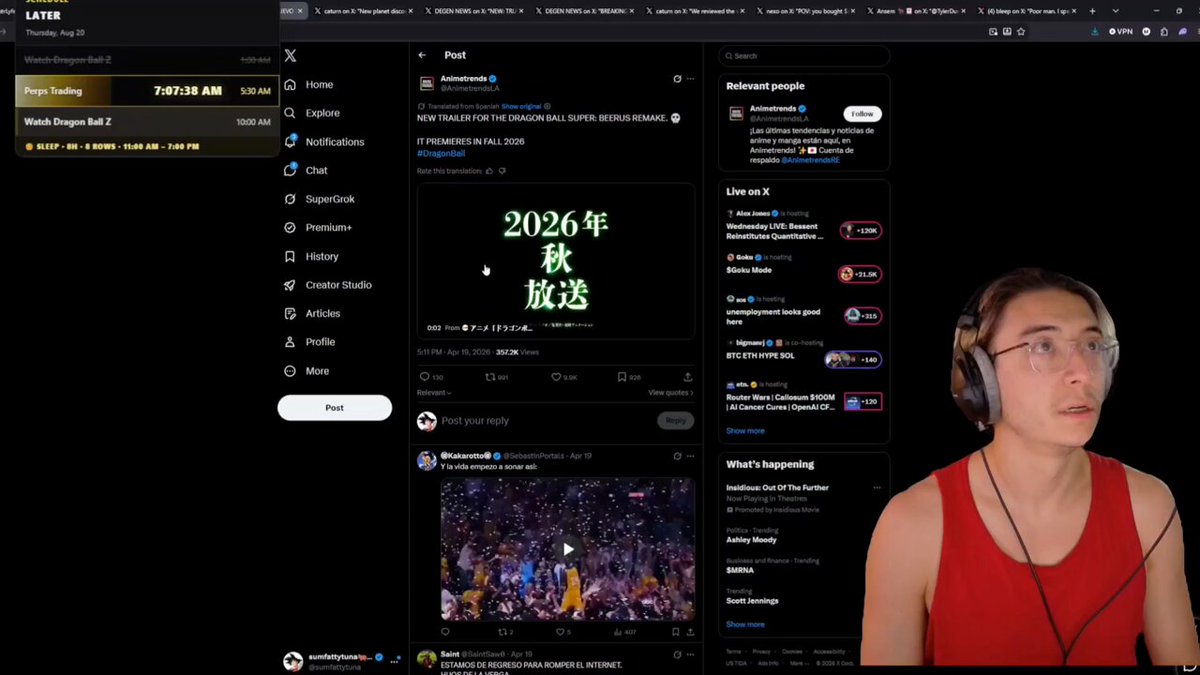Viewport: 1200px width, 675px height.
Task: Click the white Post button in sidebar
Action: click(334, 407)
